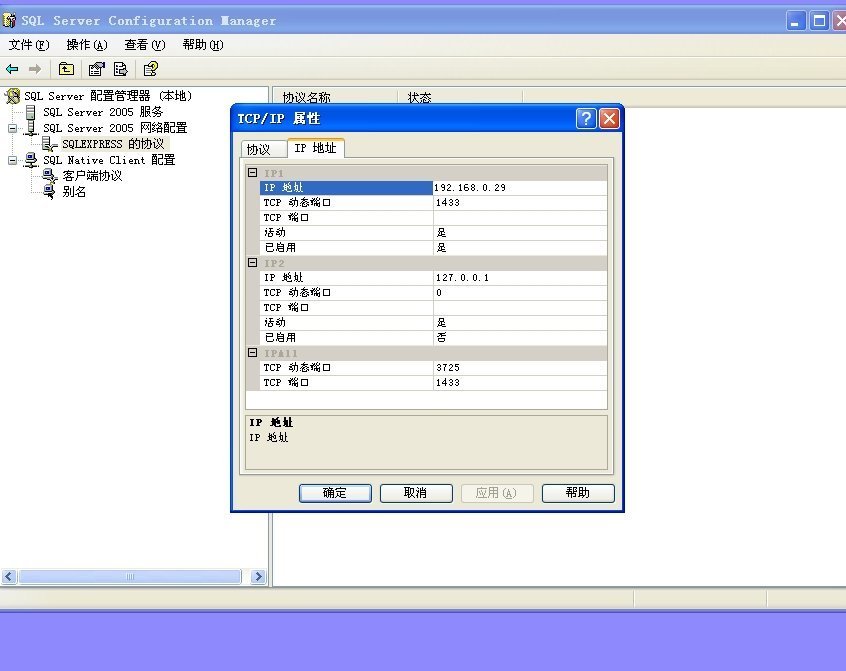The width and height of the screenshot is (846, 671).
Task: Select the 客户端协议 tree node
Action: (91, 176)
